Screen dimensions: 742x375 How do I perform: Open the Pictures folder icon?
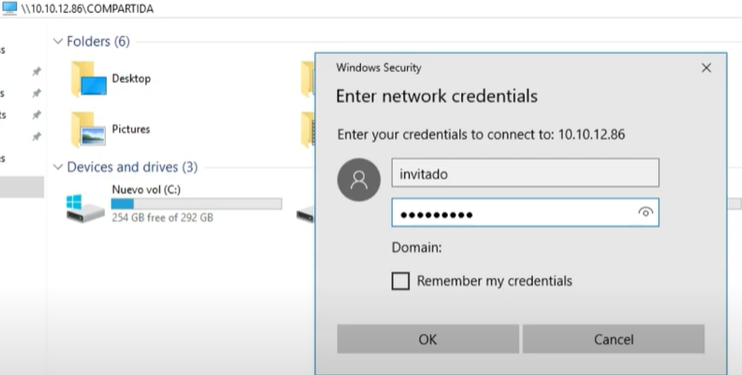[x=88, y=130]
